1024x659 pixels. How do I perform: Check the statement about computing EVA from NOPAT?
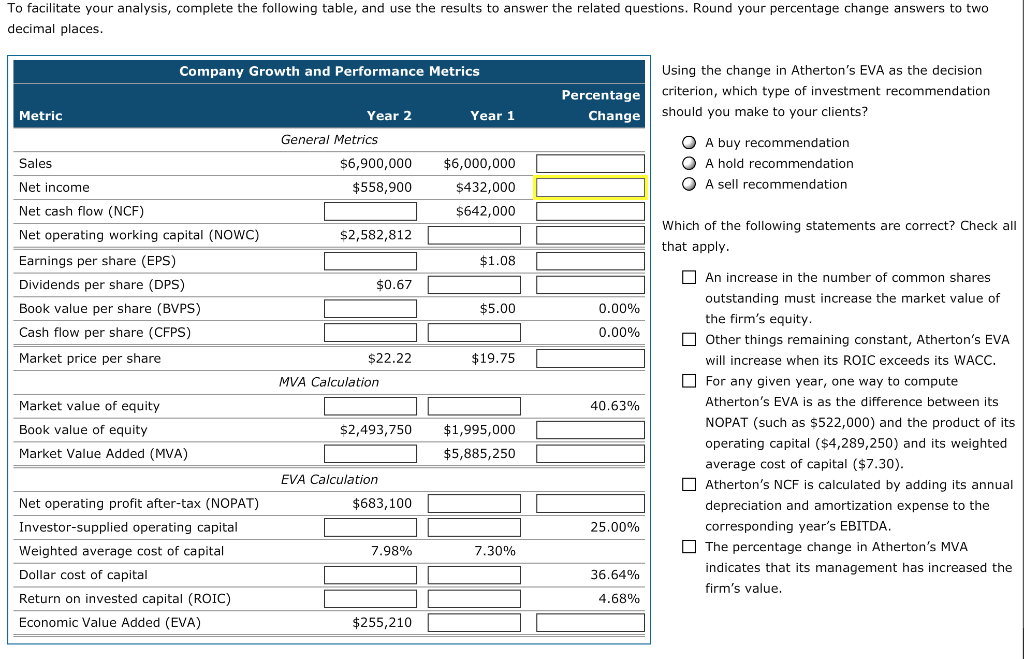click(x=689, y=380)
